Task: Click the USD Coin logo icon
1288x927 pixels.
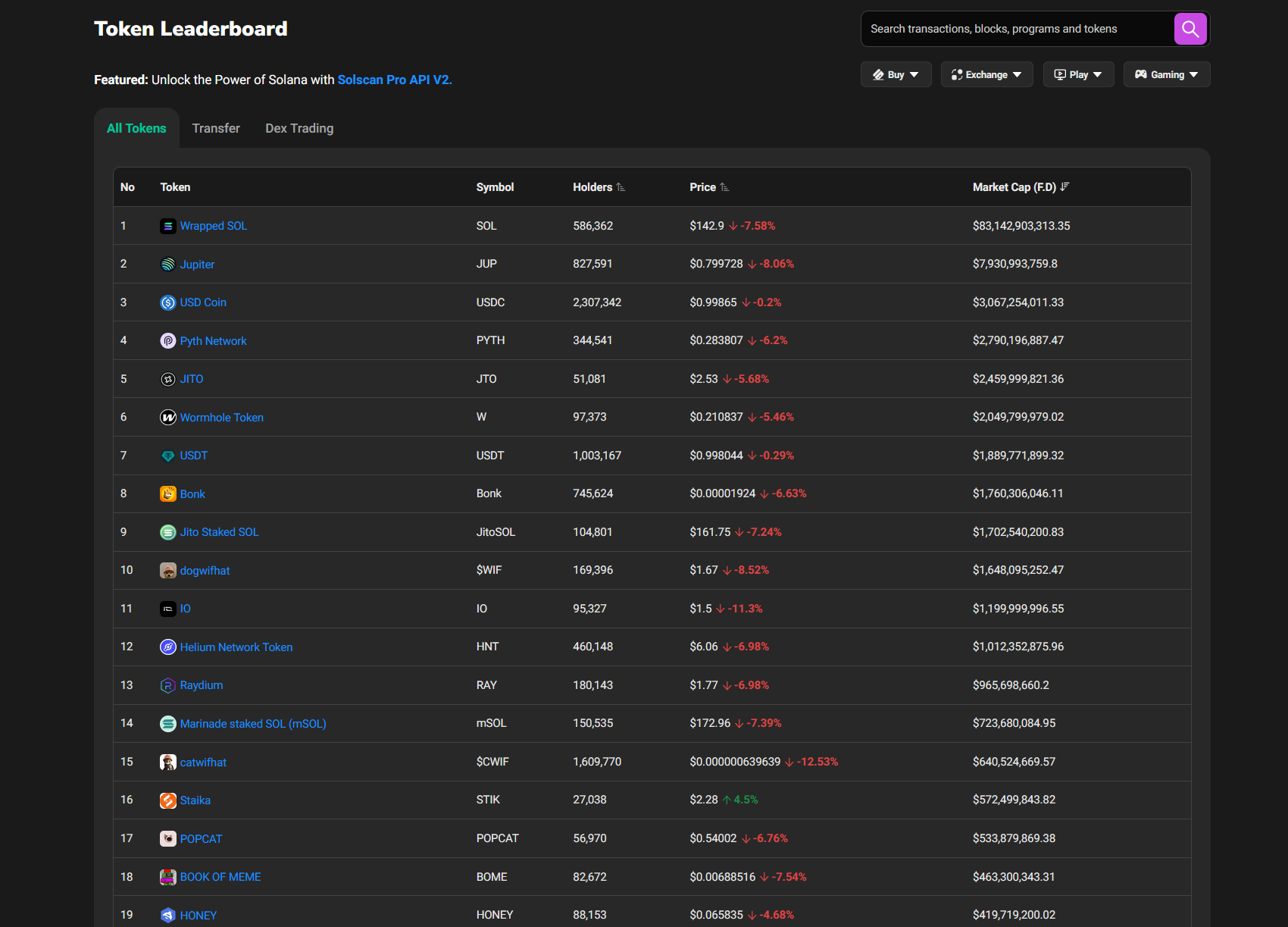Action: [168, 302]
